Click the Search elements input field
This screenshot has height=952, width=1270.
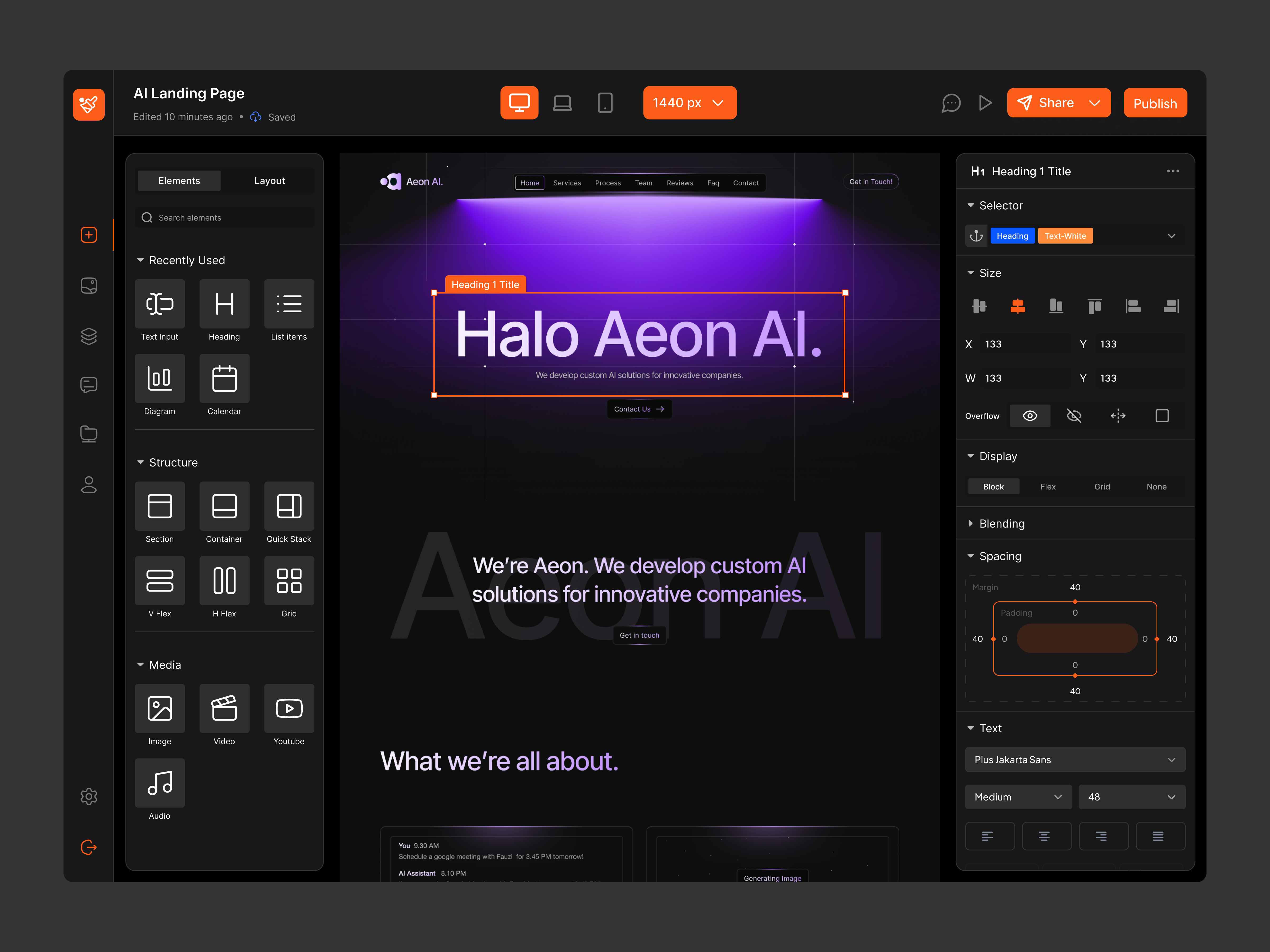224,217
